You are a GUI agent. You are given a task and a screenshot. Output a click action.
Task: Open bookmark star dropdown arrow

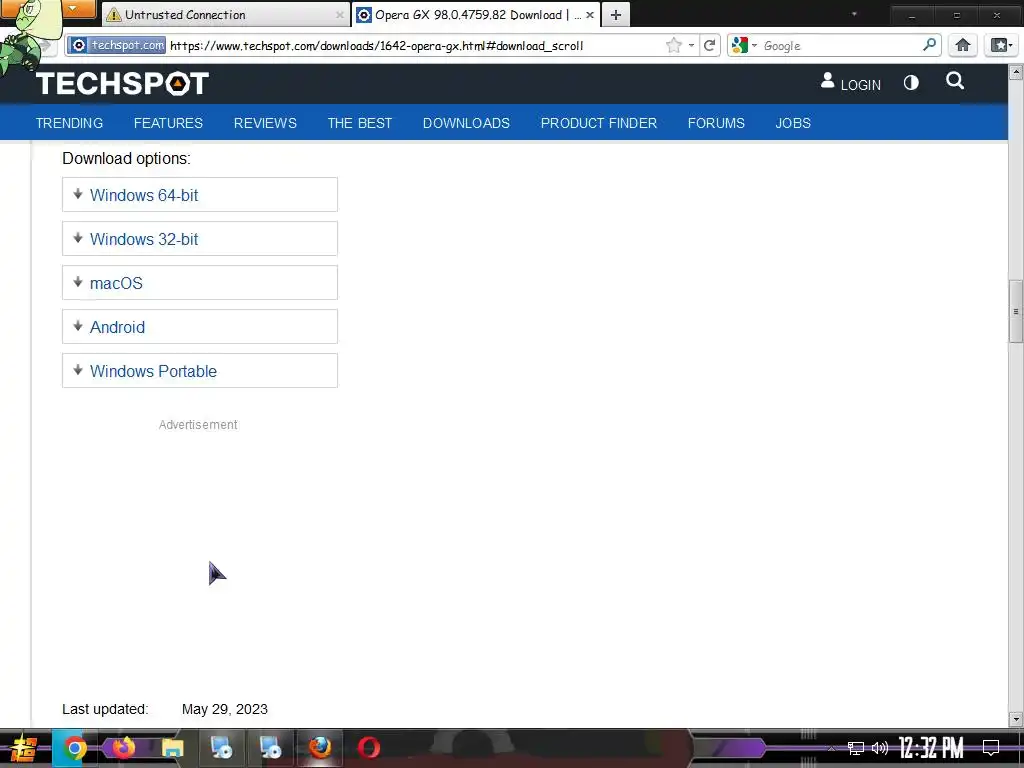coord(691,45)
